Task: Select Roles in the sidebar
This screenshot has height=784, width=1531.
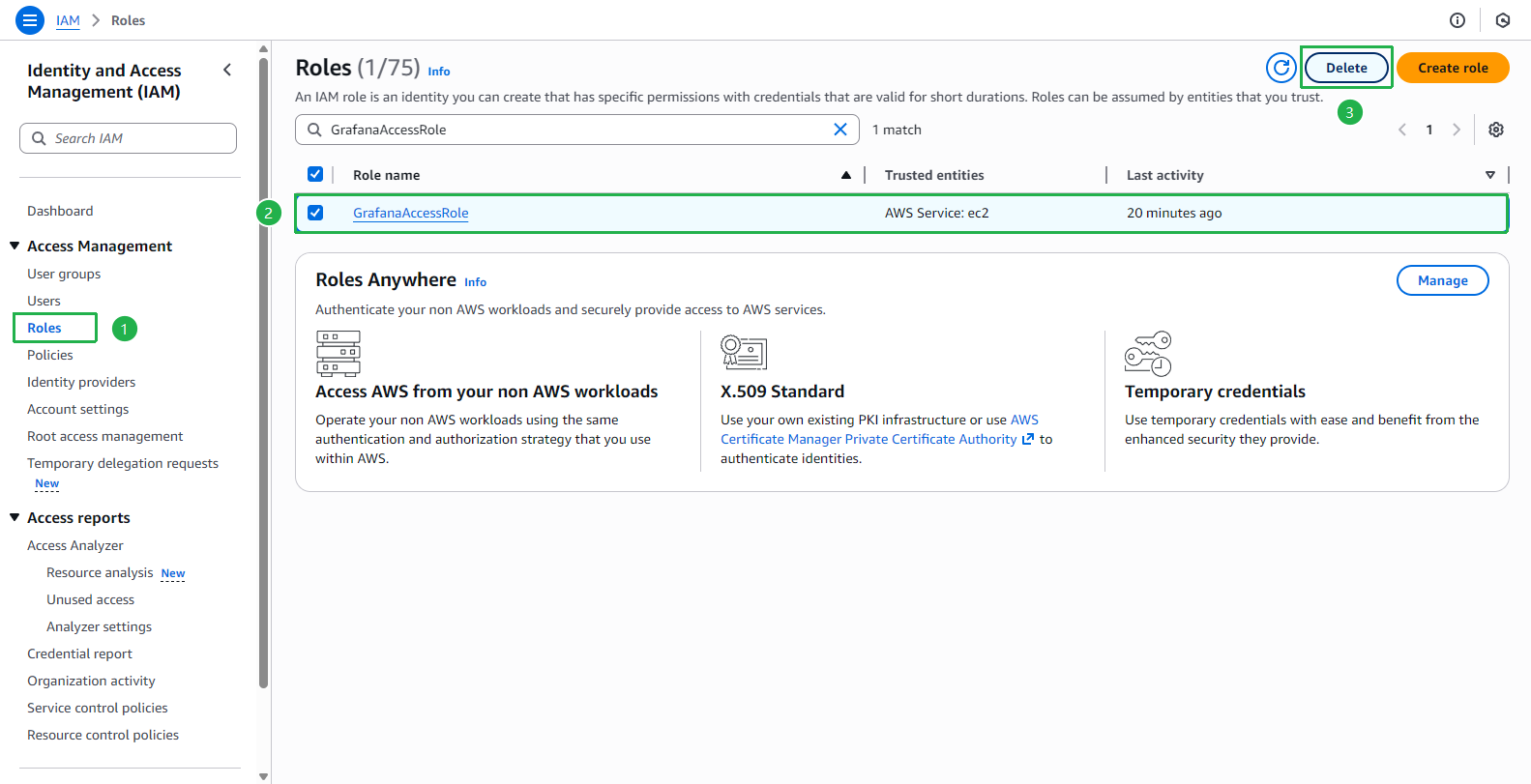Action: pos(44,328)
